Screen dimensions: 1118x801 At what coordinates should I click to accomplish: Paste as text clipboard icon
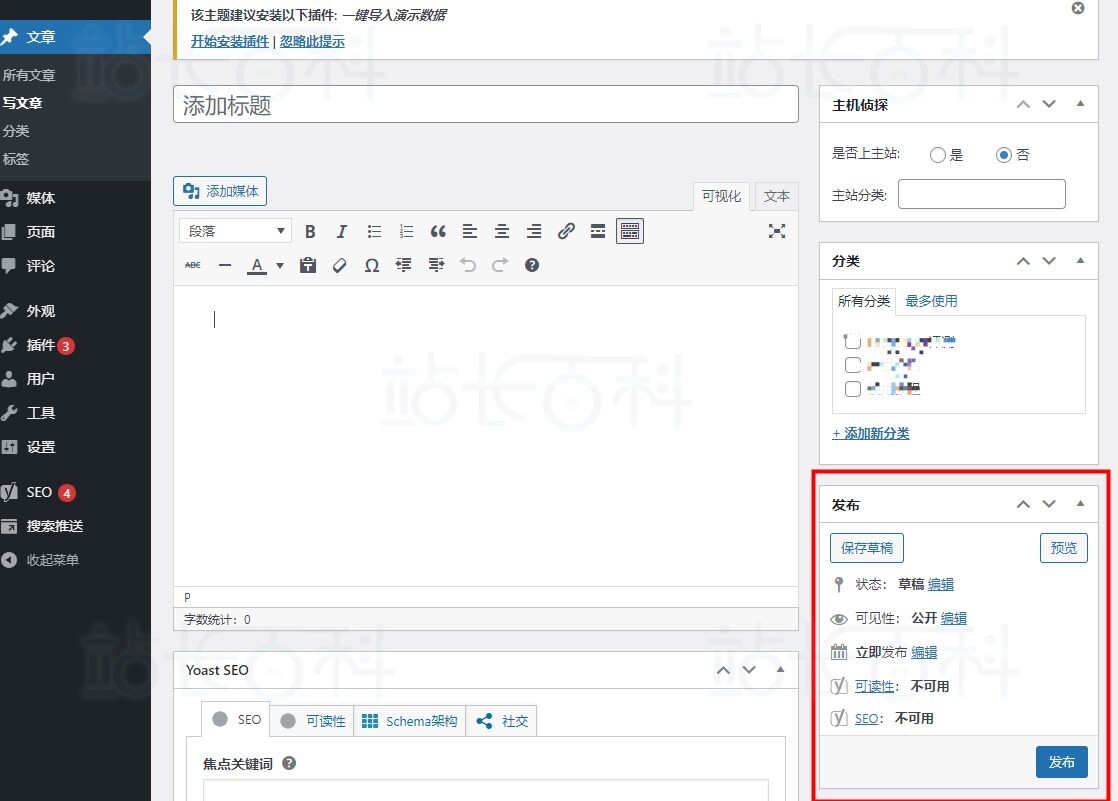tap(307, 265)
